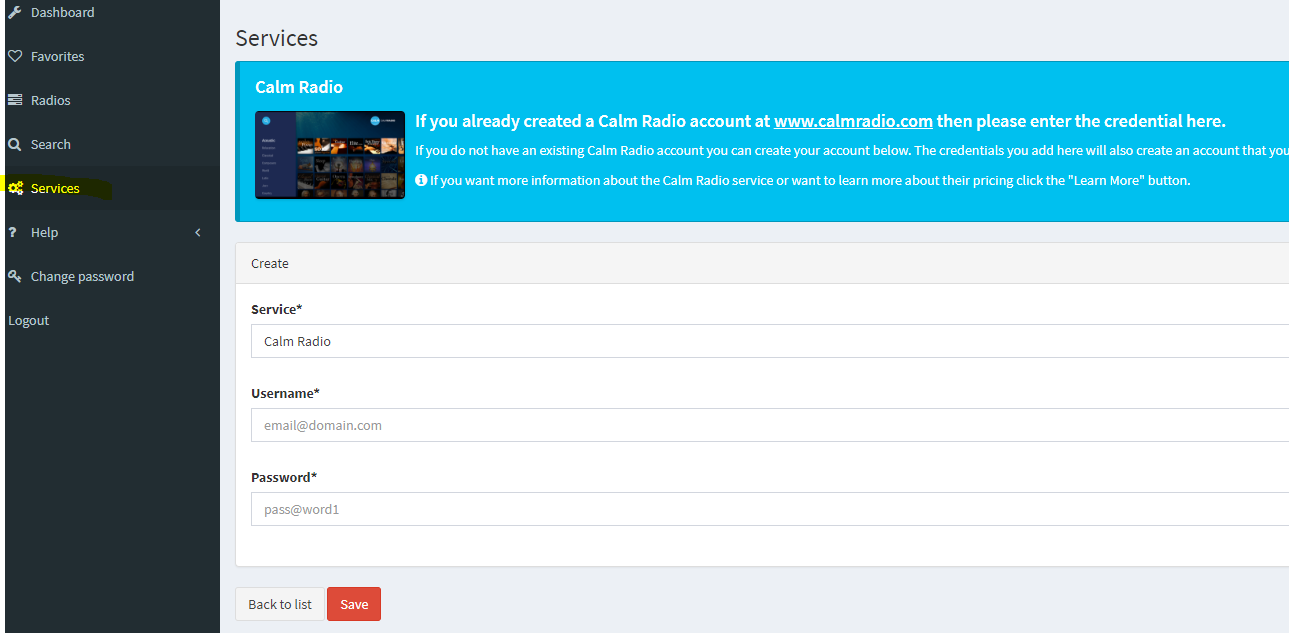Click the Calm Radio banner heading
The image size is (1289, 633).
[299, 87]
